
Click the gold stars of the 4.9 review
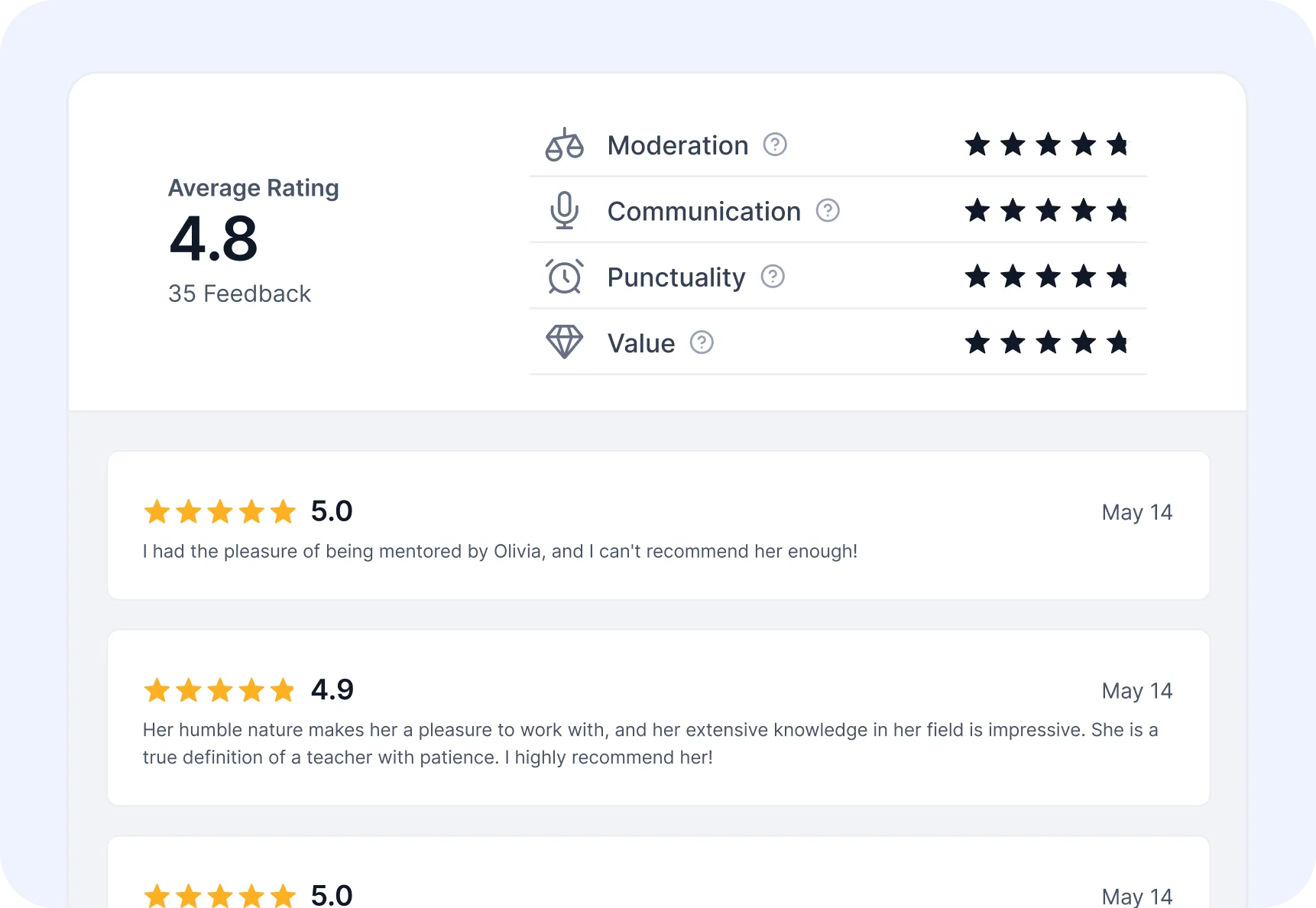coord(219,690)
